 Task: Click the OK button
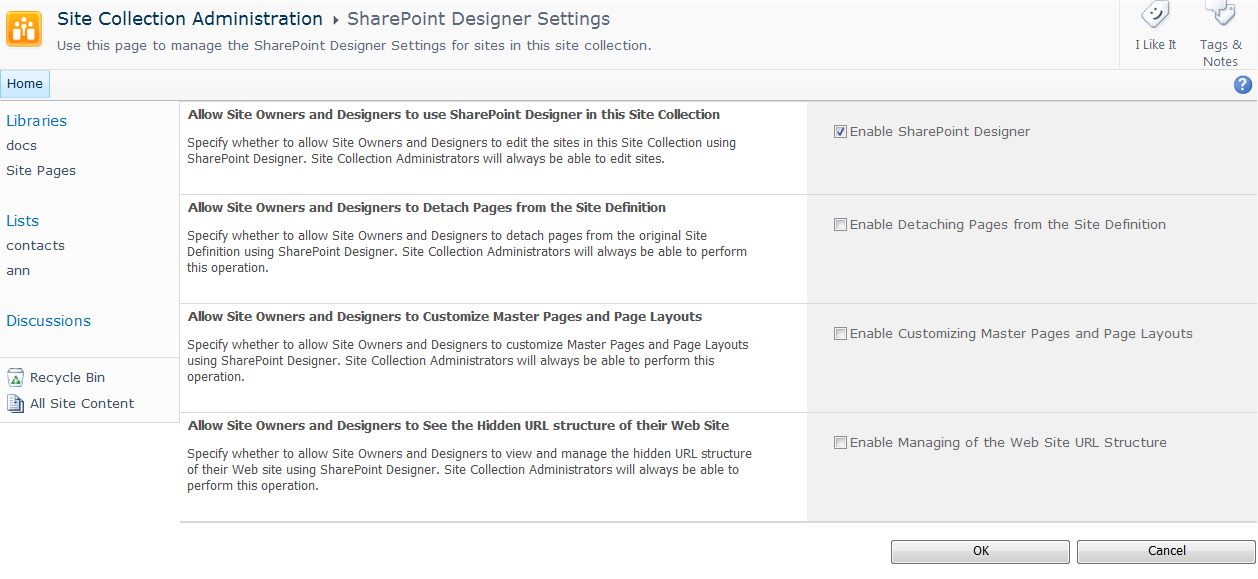980,551
